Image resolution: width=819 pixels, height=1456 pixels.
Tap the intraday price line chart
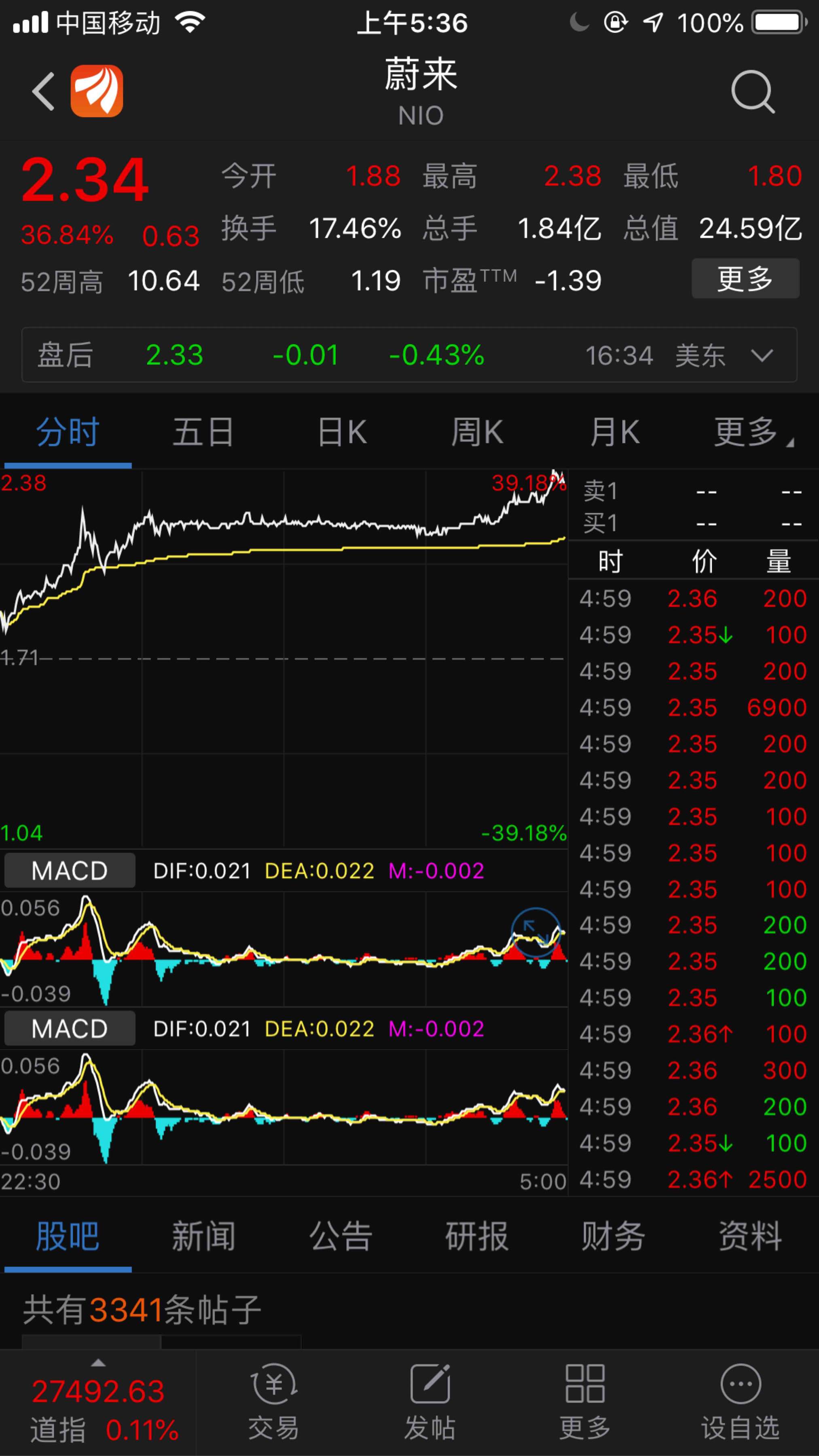284,658
